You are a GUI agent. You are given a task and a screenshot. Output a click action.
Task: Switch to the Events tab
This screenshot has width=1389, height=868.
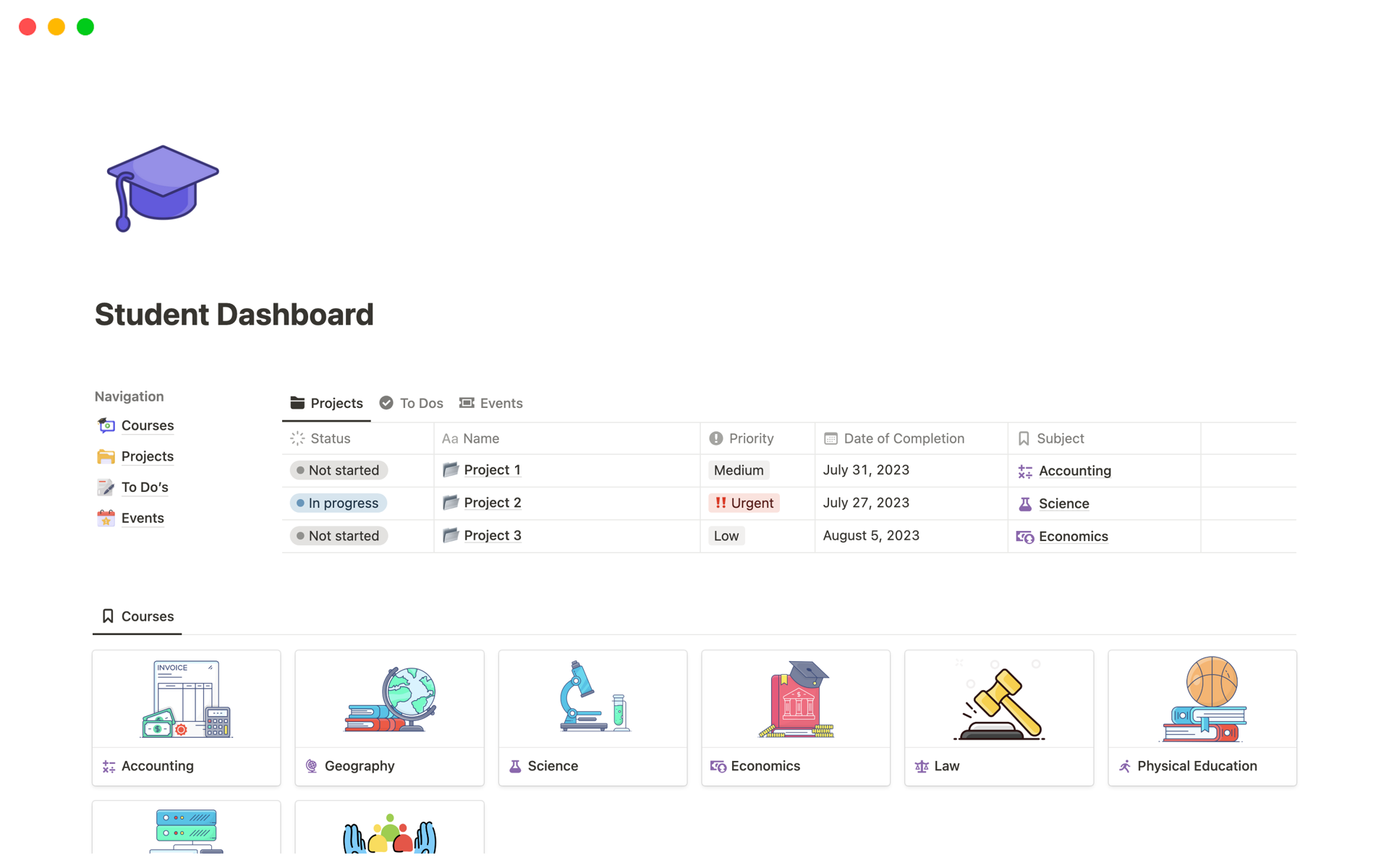(x=501, y=402)
